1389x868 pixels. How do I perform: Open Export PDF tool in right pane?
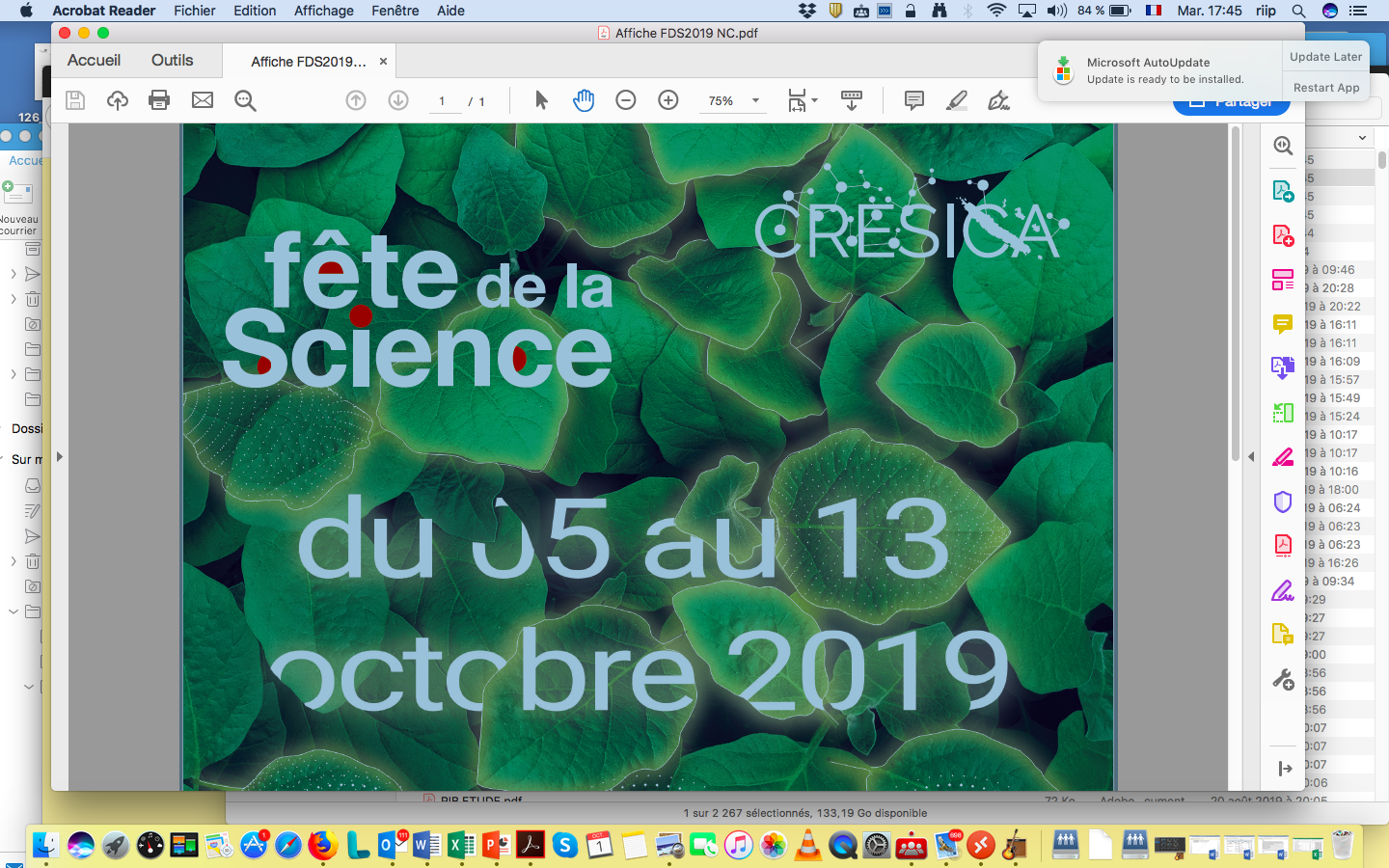pos(1283,191)
